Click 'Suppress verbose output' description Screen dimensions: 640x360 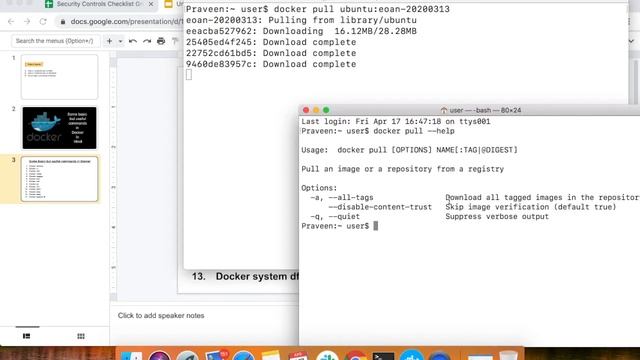coord(497,216)
